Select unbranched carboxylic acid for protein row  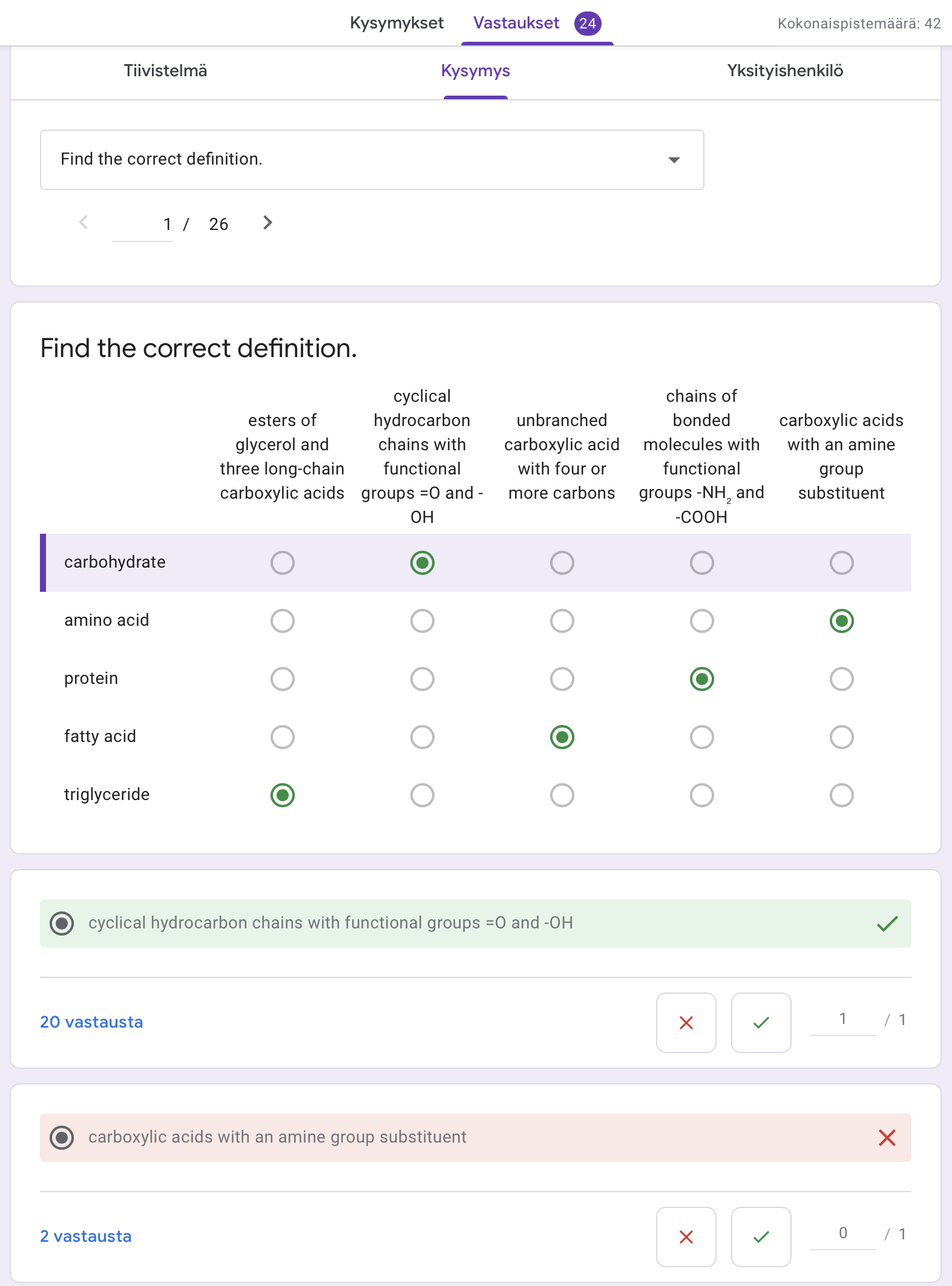point(562,679)
